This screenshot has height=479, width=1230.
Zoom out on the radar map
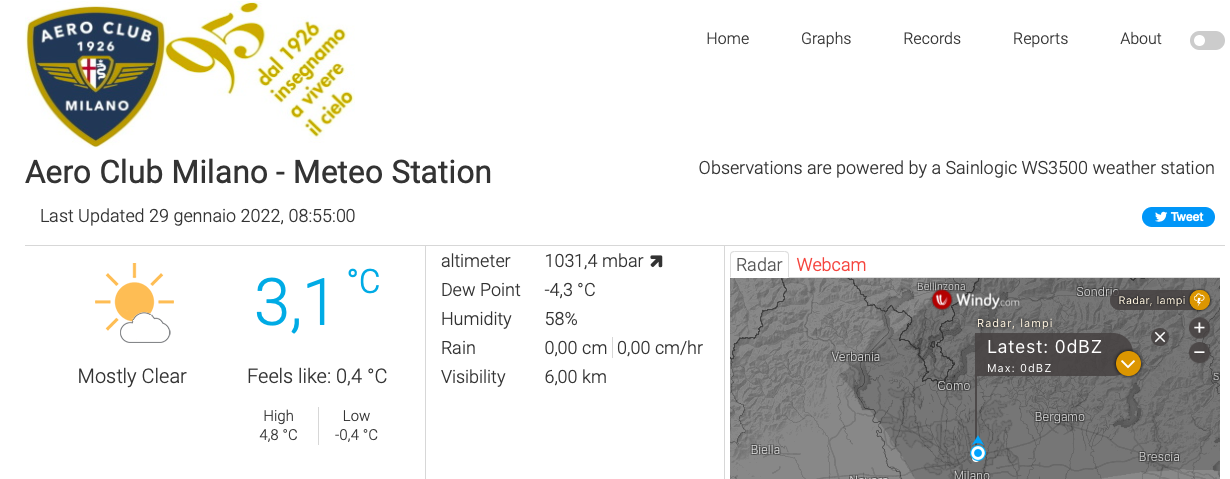click(x=1199, y=352)
